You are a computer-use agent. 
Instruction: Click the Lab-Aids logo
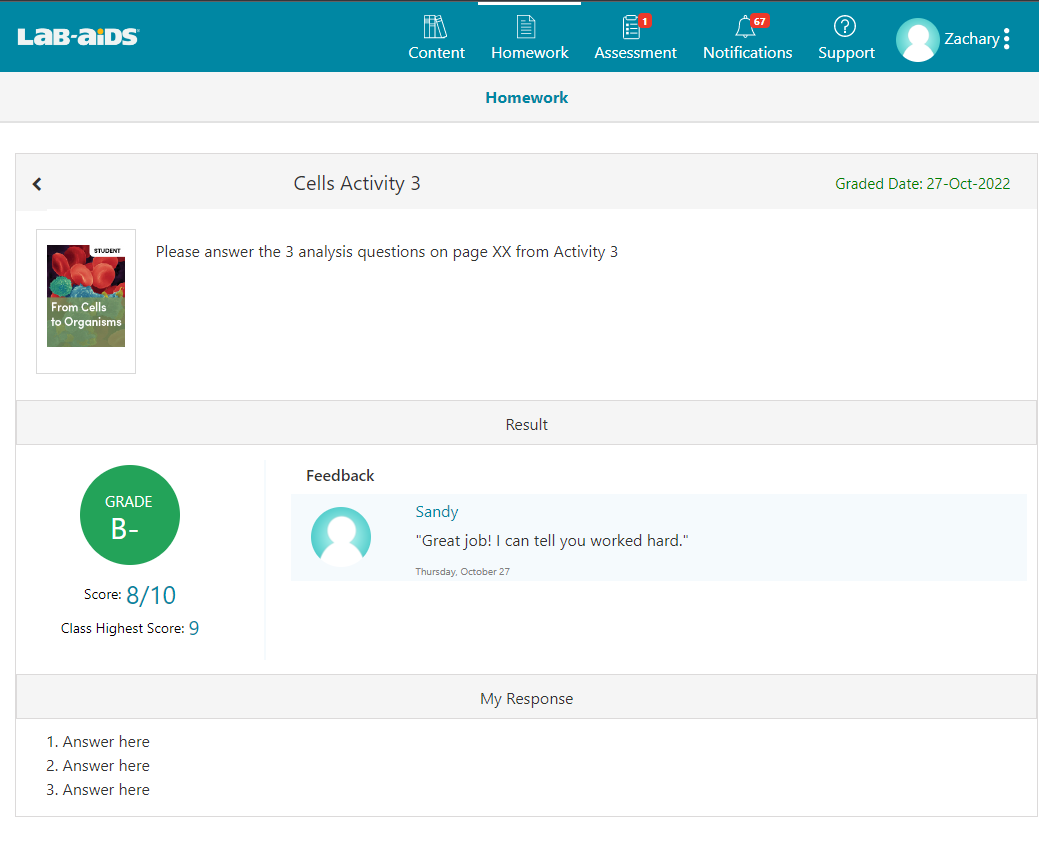[78, 37]
